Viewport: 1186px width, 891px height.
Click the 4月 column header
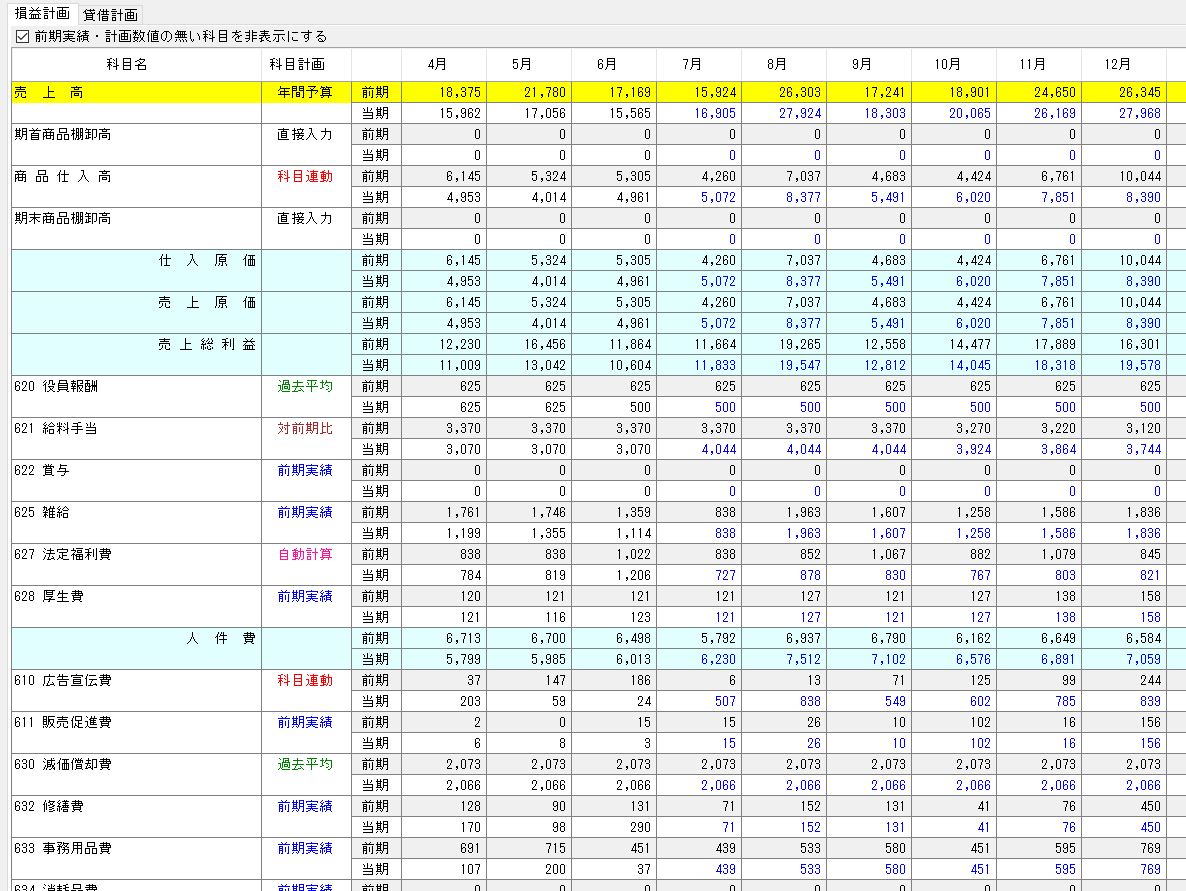437,64
